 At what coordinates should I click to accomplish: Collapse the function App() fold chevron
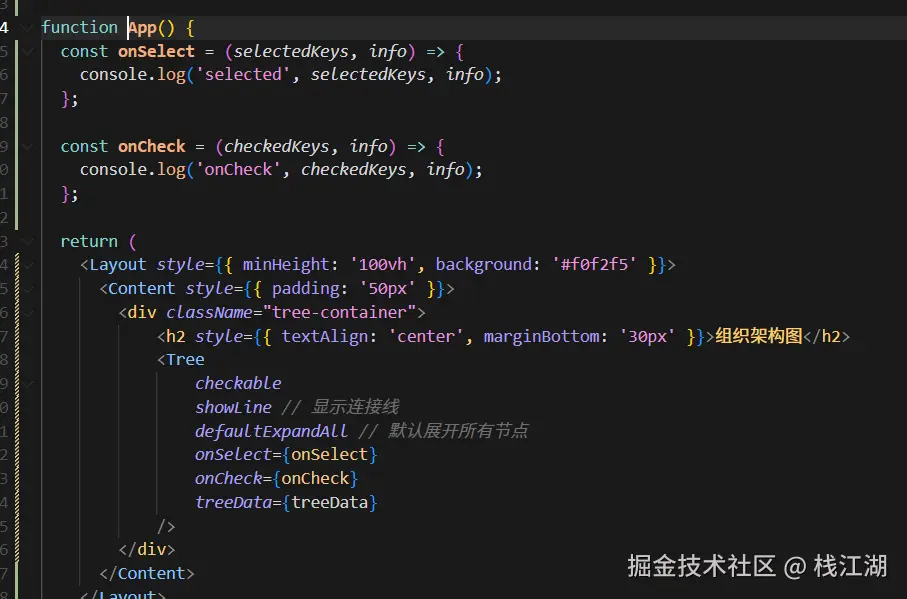coord(27,28)
